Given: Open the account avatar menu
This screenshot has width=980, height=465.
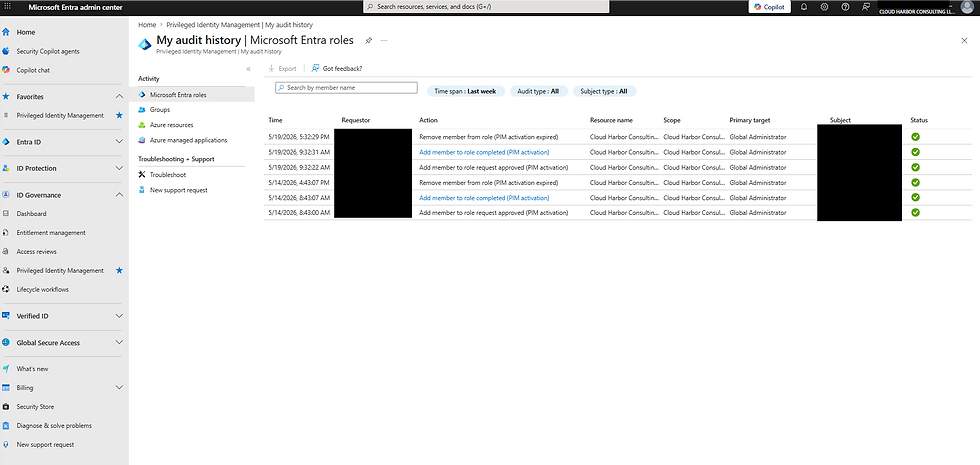Looking at the screenshot, I should tap(967, 7).
